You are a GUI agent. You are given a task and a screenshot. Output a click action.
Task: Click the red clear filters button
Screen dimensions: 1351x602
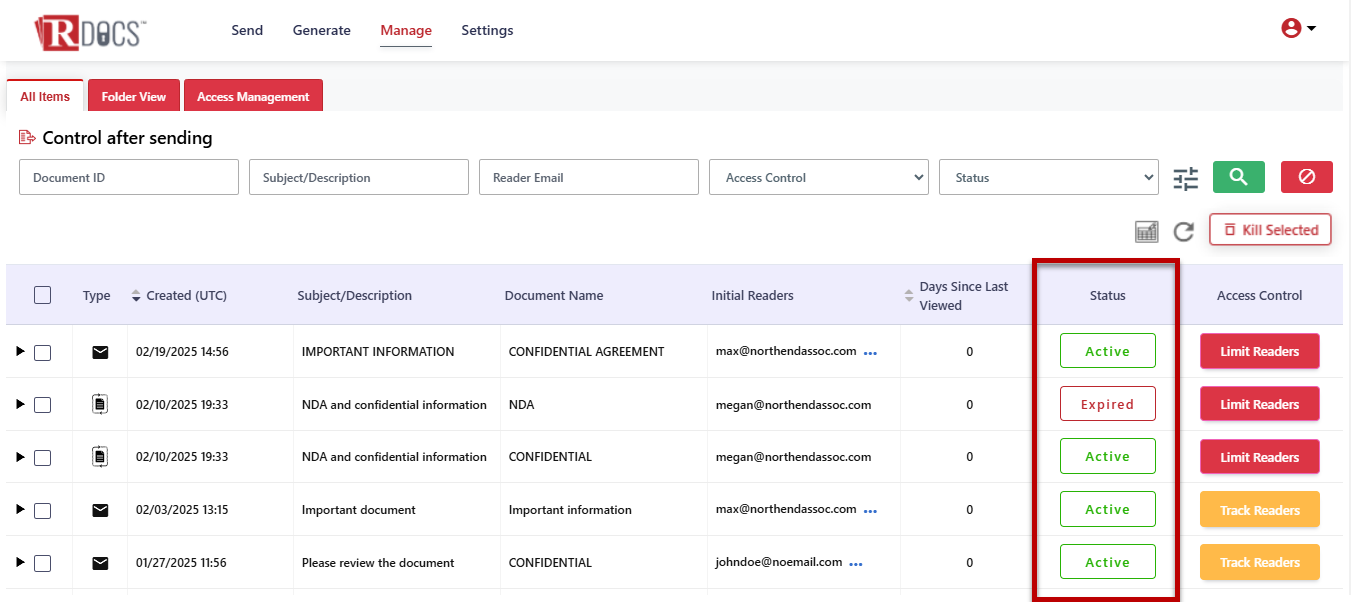click(1306, 177)
